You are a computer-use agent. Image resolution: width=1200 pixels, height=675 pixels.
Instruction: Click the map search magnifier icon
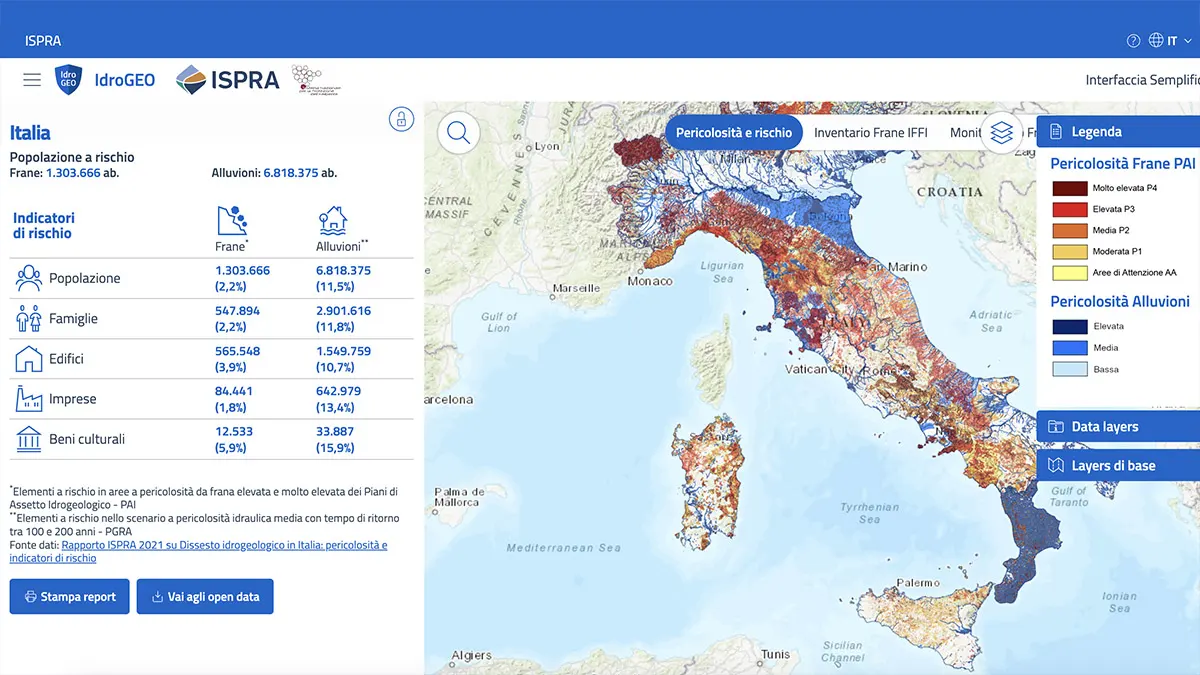459,132
